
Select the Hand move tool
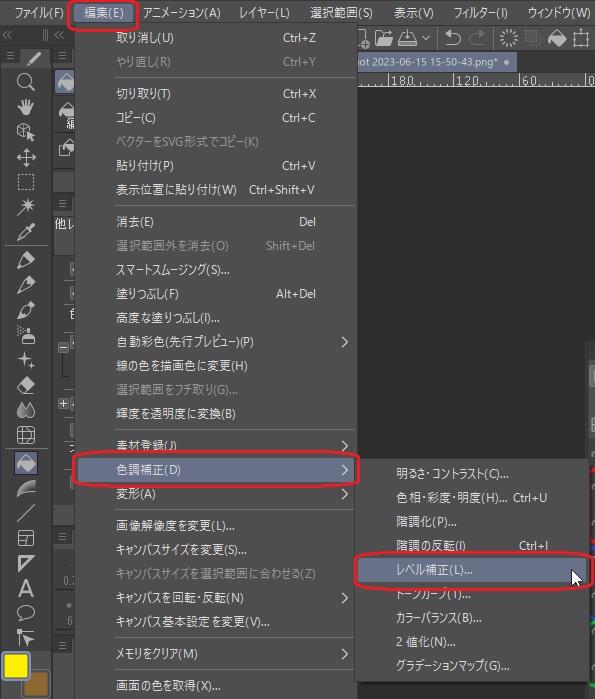click(x=25, y=107)
